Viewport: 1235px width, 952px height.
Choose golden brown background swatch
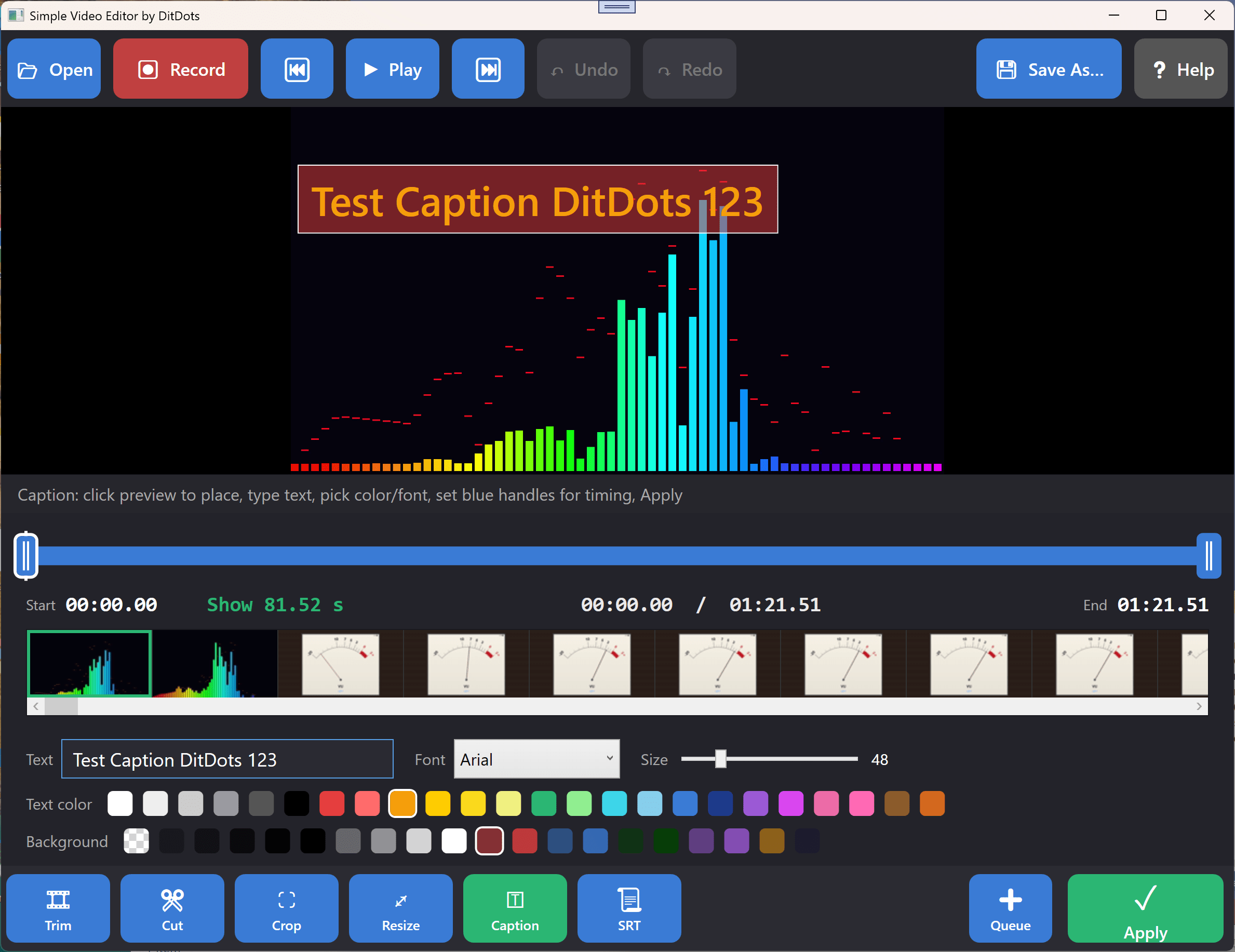click(772, 841)
